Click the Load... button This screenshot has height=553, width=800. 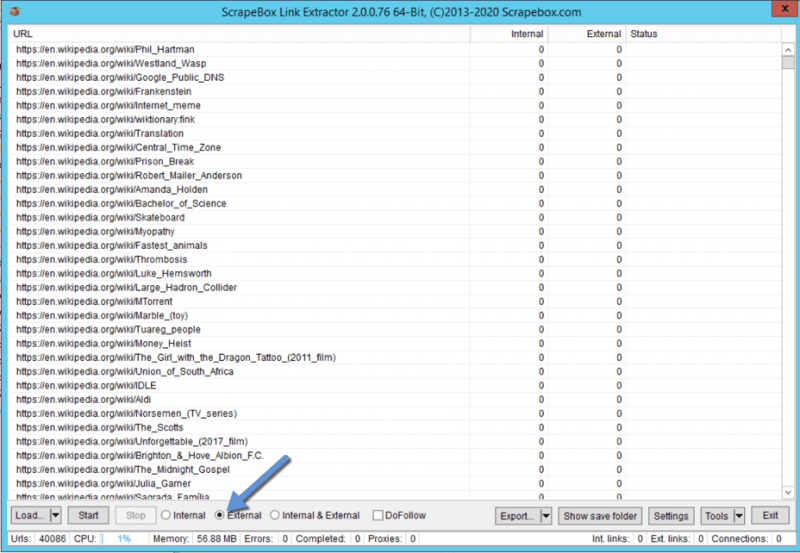30,515
